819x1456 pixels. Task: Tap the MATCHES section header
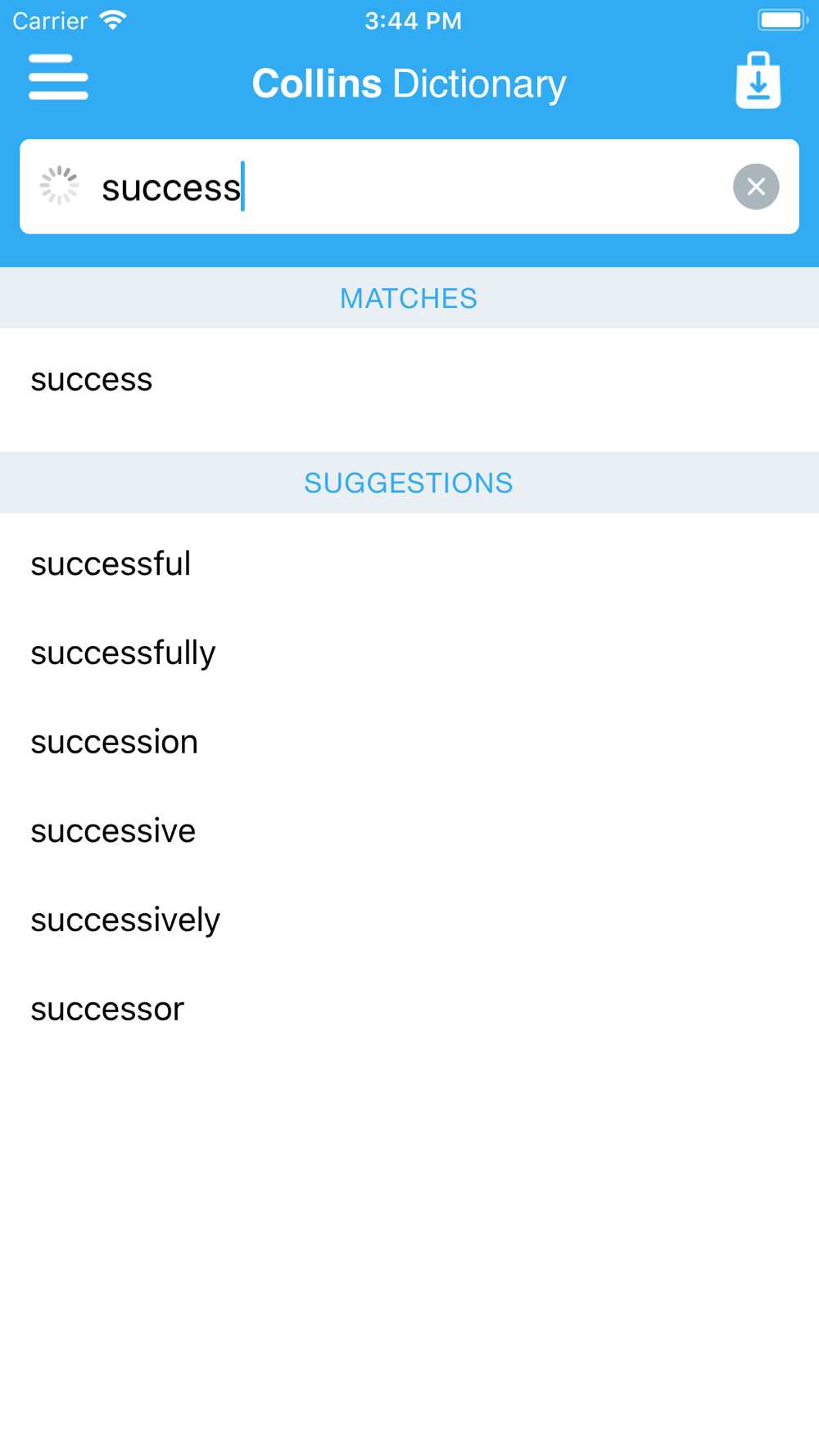click(x=409, y=298)
